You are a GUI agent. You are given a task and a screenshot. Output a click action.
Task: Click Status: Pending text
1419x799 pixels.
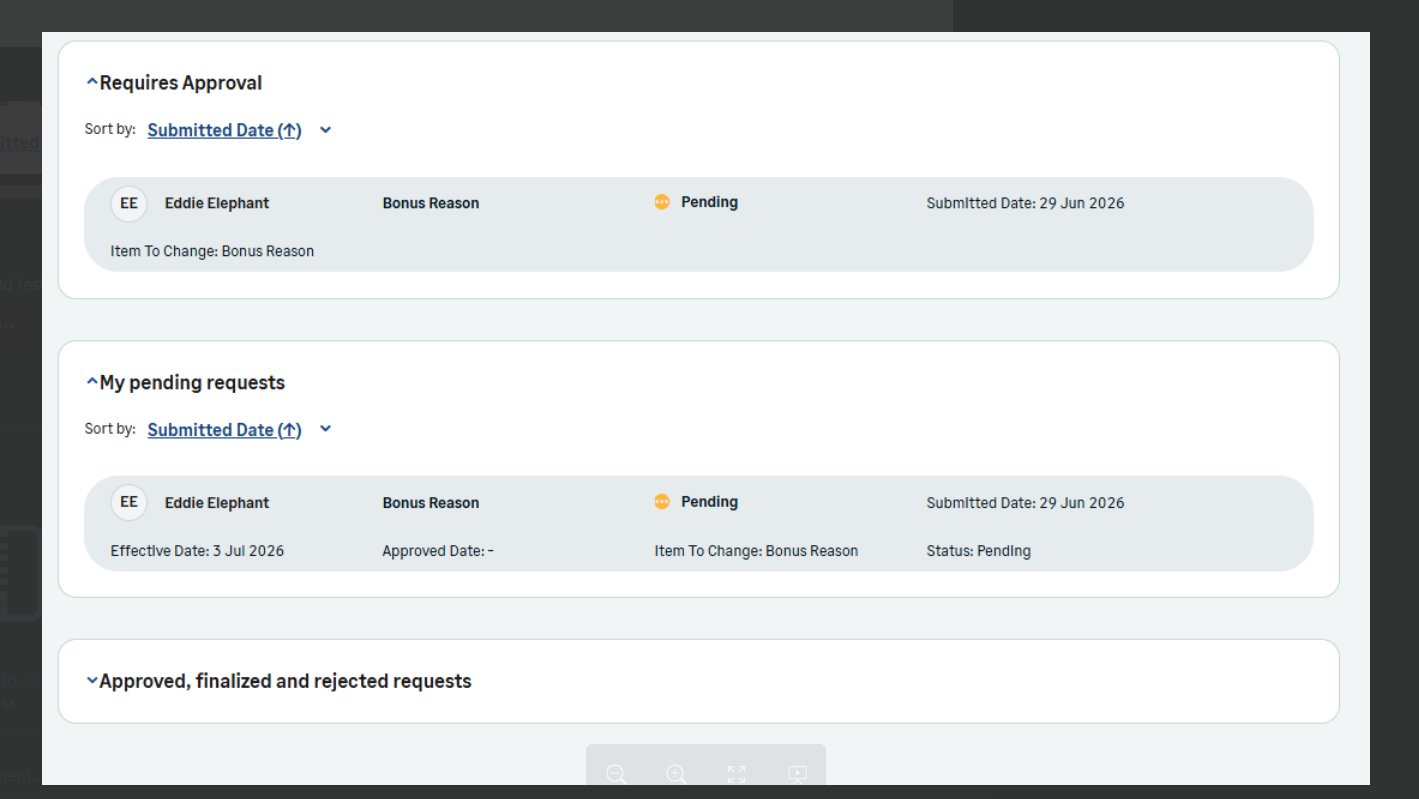(x=978, y=551)
